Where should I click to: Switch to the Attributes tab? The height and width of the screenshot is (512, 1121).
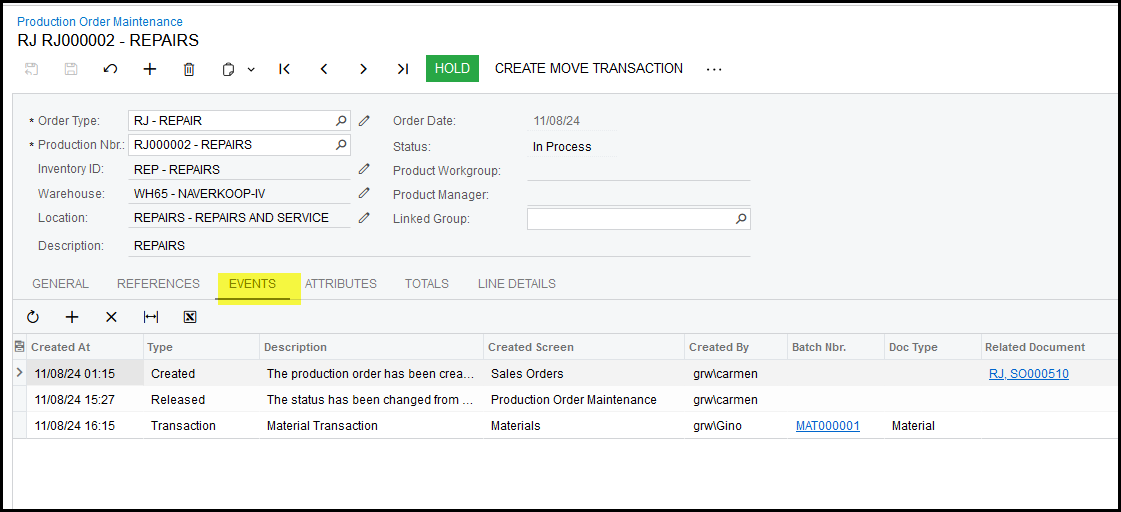pyautogui.click(x=340, y=284)
